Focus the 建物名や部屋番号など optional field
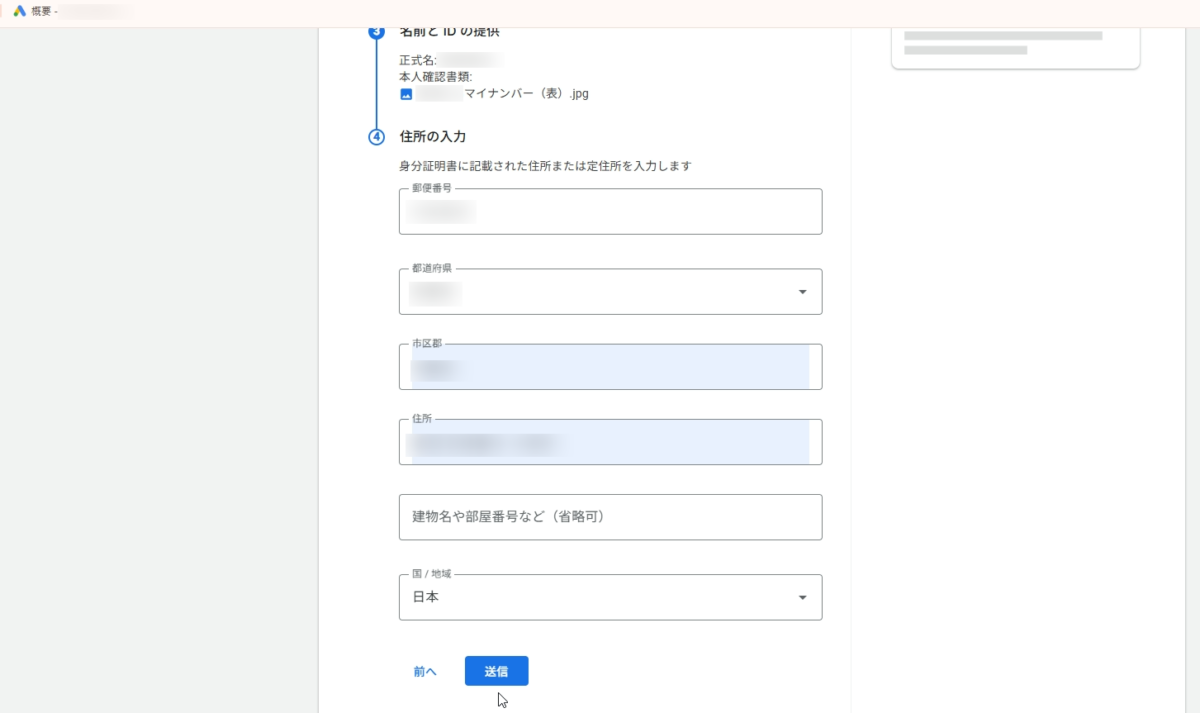The height and width of the screenshot is (713, 1200). pyautogui.click(x=610, y=517)
